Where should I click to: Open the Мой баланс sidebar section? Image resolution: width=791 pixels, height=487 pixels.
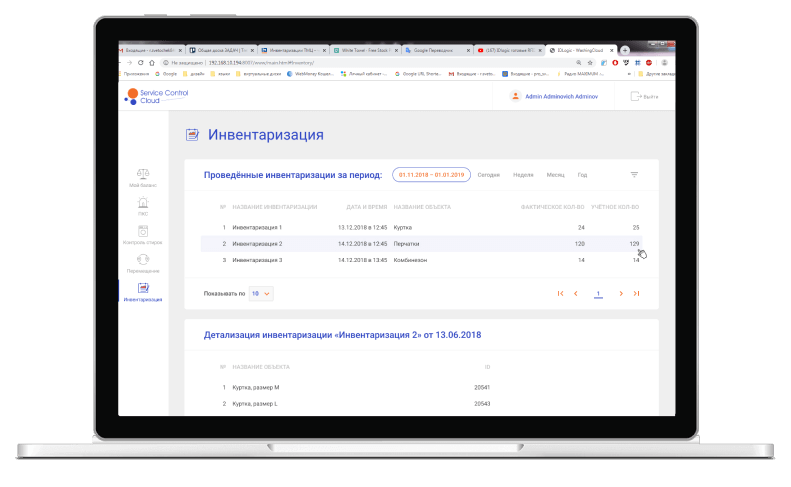coord(143,176)
